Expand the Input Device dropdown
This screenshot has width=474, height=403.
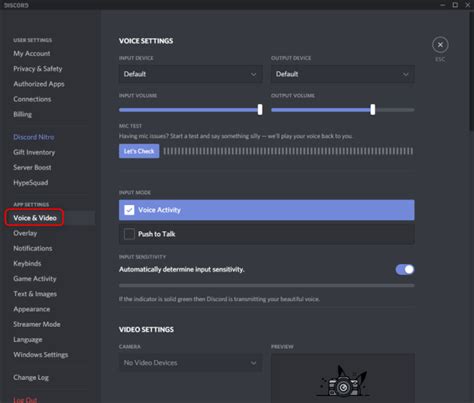(190, 74)
